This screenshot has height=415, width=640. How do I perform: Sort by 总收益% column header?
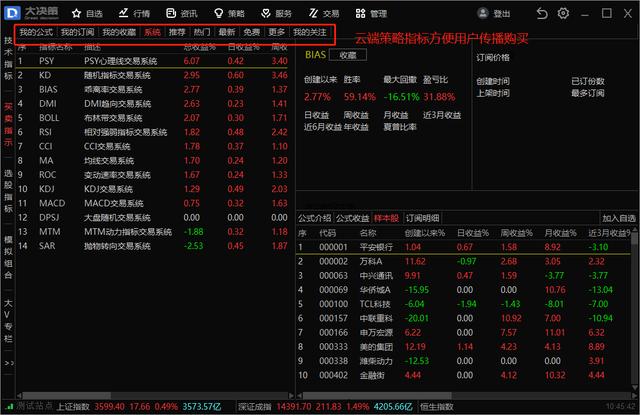[x=200, y=48]
